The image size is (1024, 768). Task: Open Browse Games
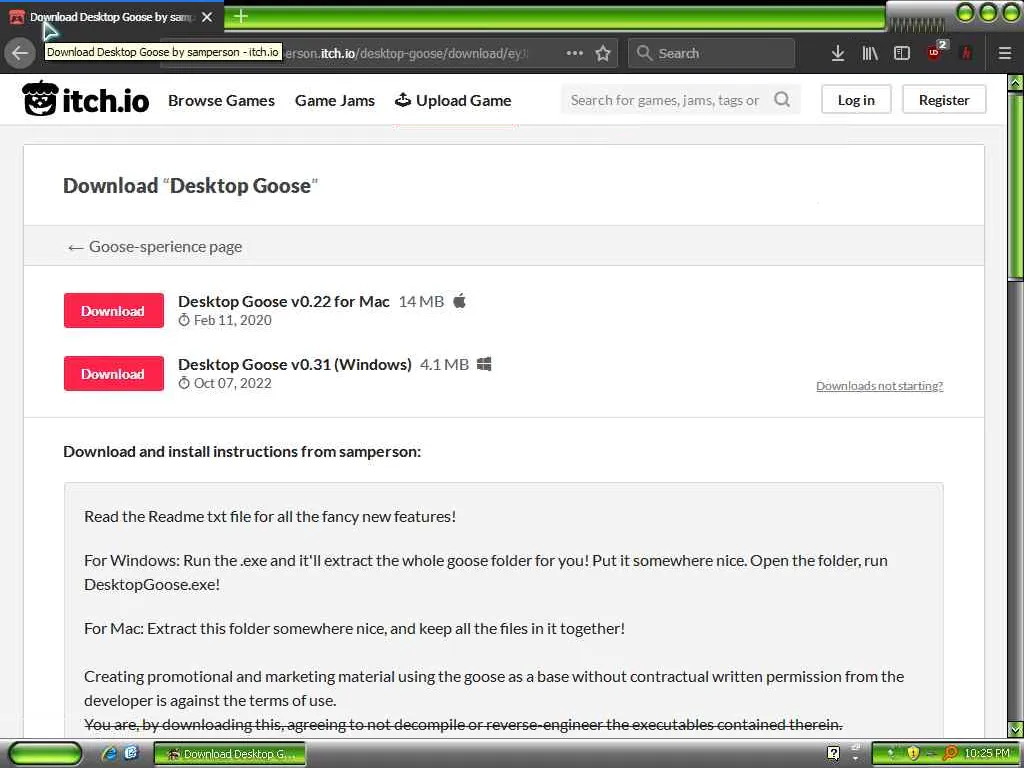click(221, 101)
